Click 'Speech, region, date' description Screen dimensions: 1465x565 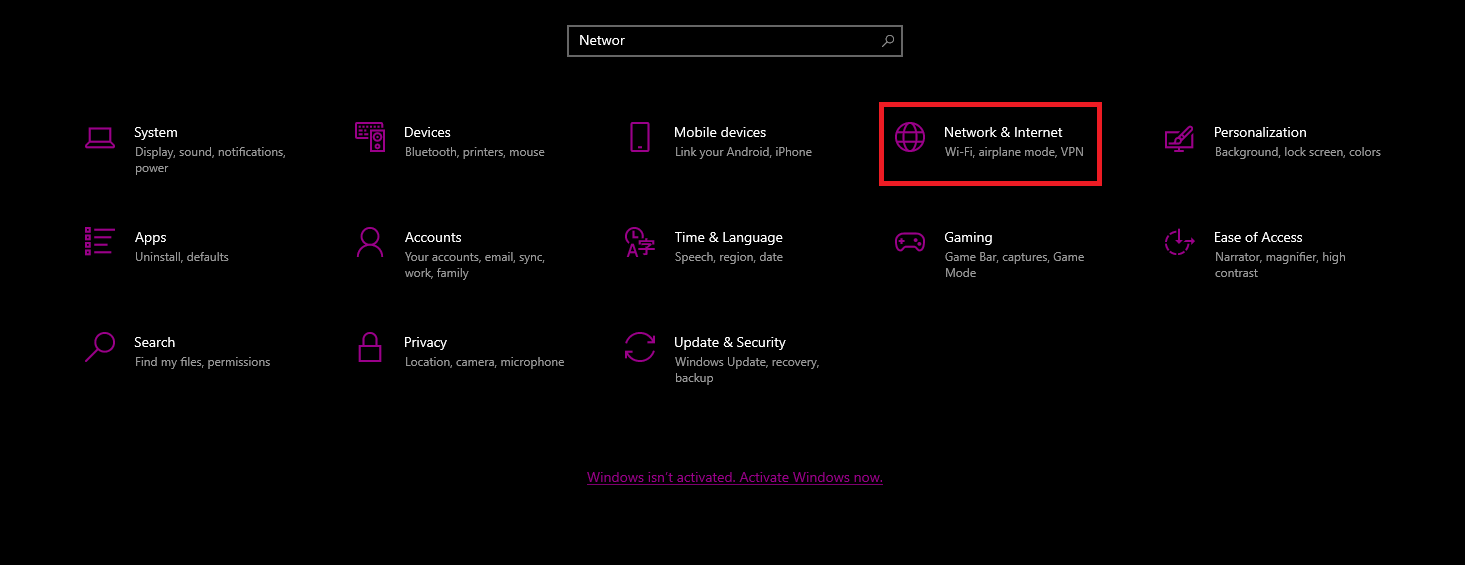pyautogui.click(x=729, y=257)
